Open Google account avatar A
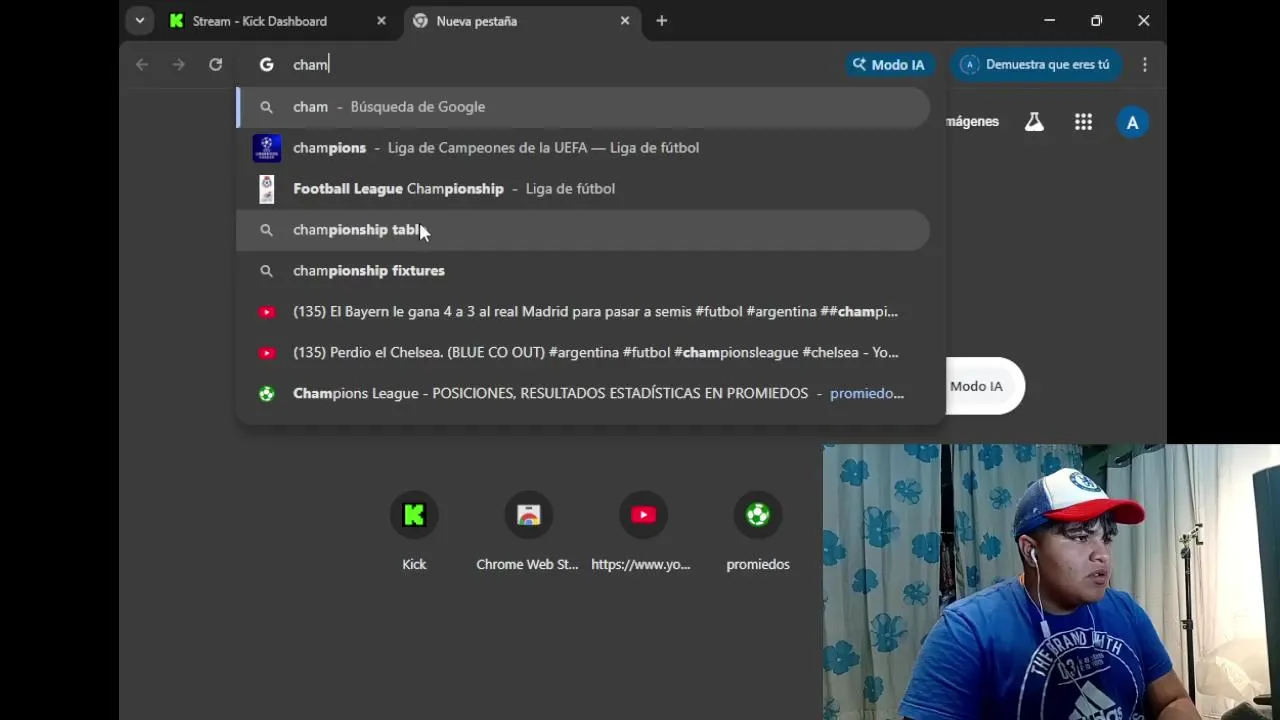 pyautogui.click(x=1132, y=122)
